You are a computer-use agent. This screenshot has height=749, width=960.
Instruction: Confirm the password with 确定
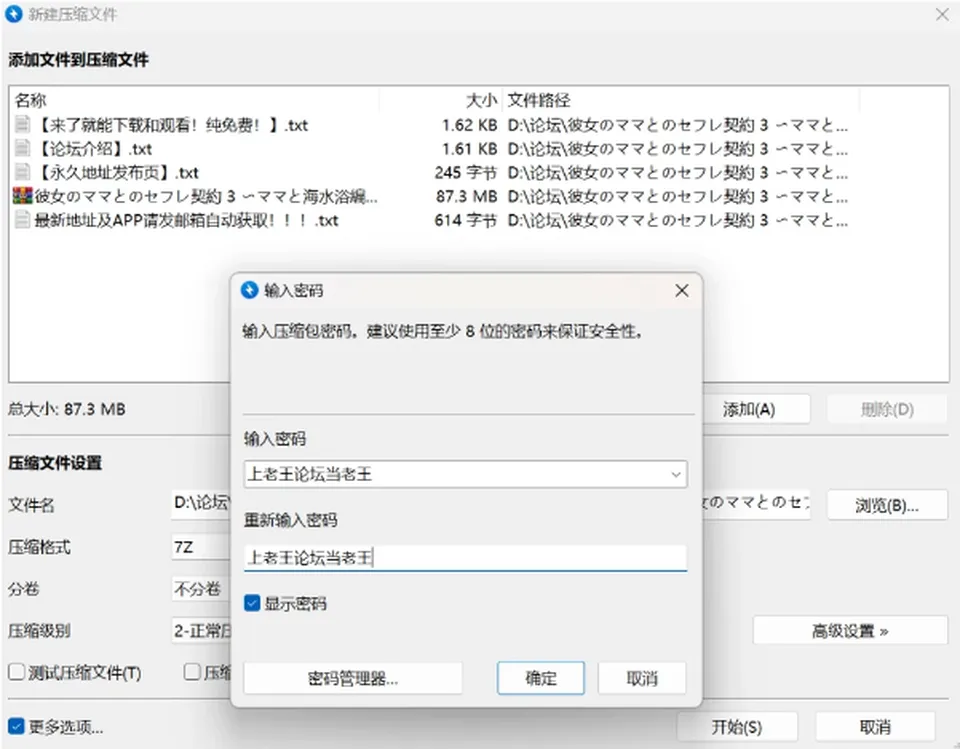(541, 678)
